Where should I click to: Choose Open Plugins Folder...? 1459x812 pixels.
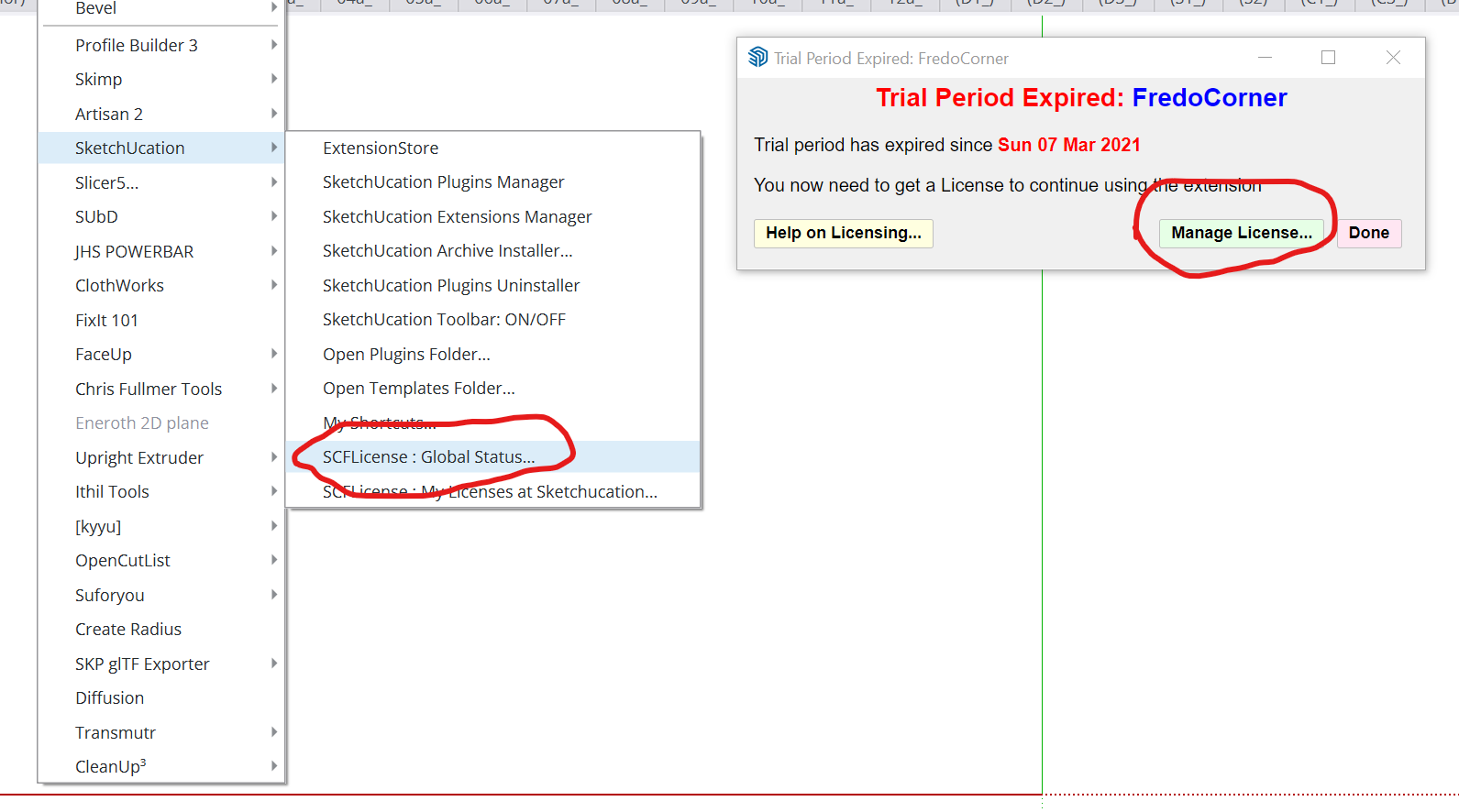(x=493, y=355)
